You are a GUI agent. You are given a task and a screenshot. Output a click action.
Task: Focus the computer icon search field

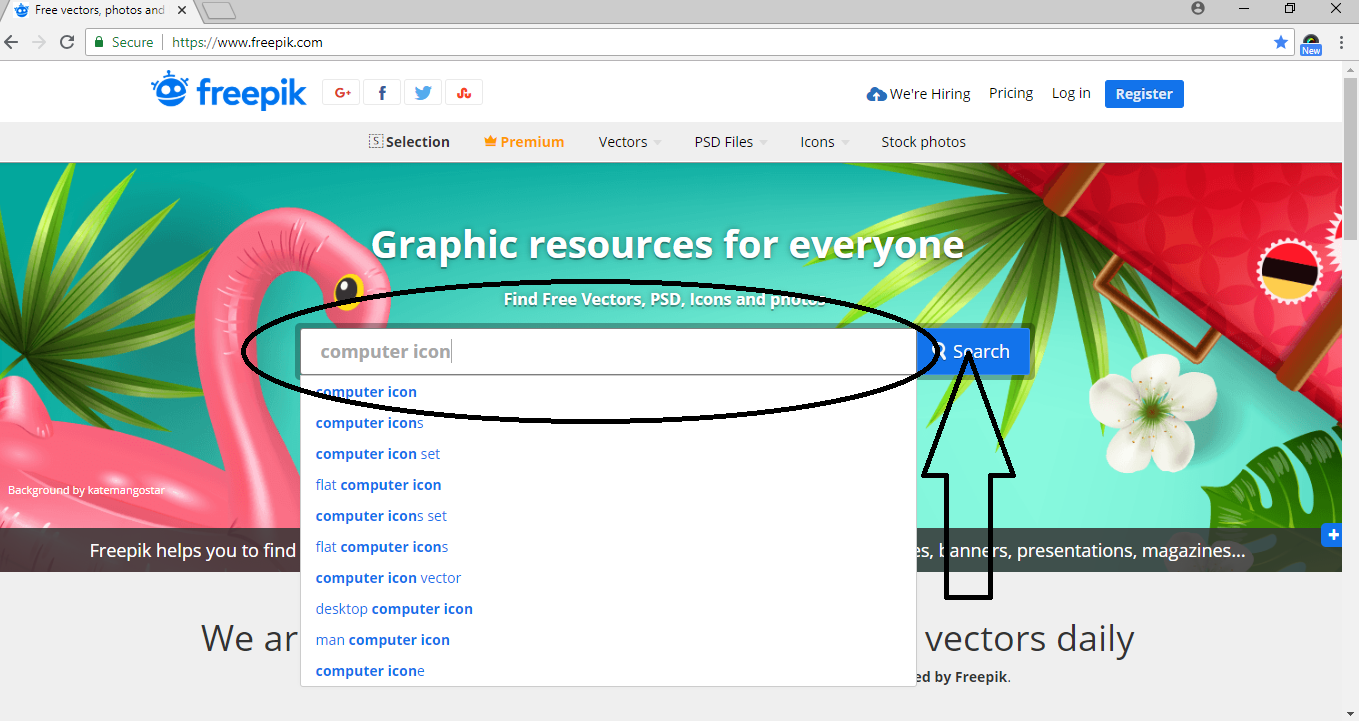tap(608, 352)
